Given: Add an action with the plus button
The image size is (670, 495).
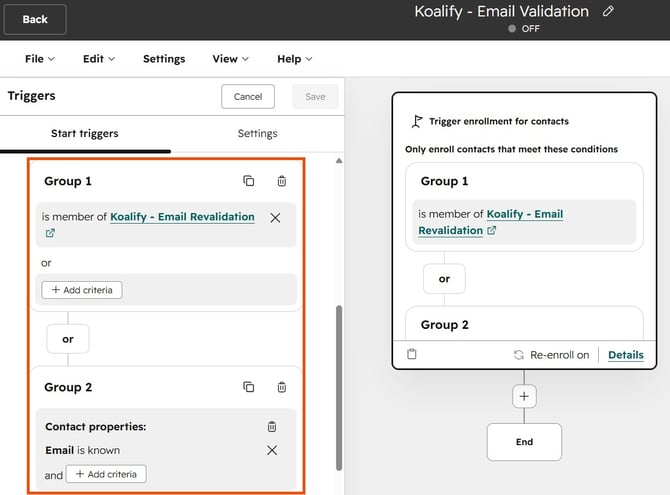Looking at the screenshot, I should point(524,396).
